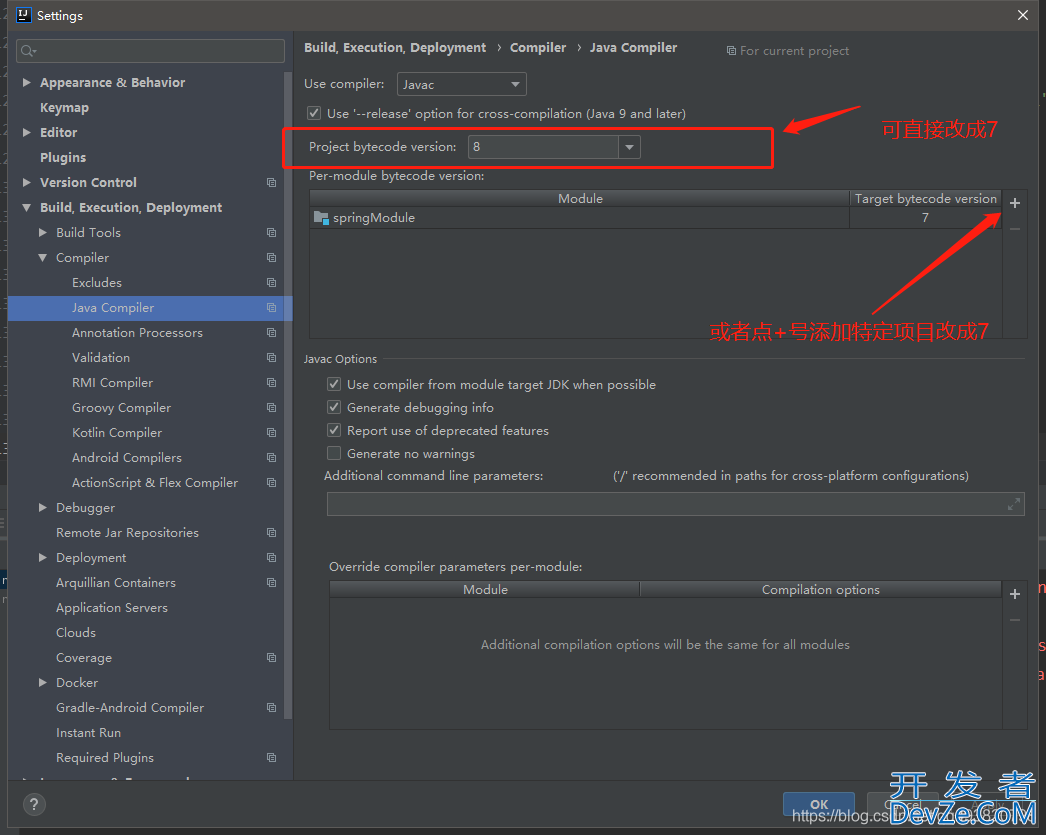Select Instant Run in settings tree

pos(89,732)
